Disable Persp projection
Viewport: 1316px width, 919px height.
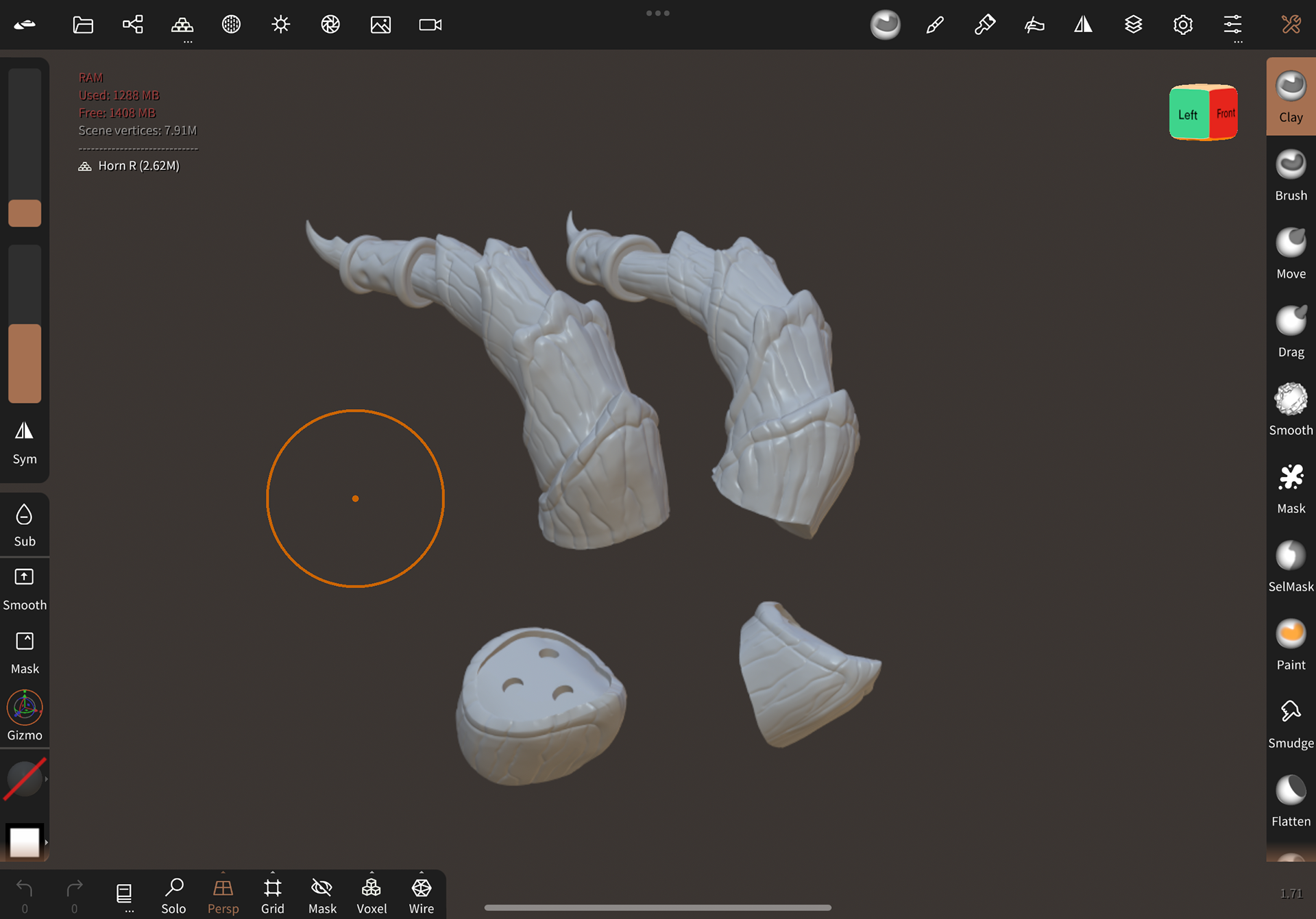223,894
